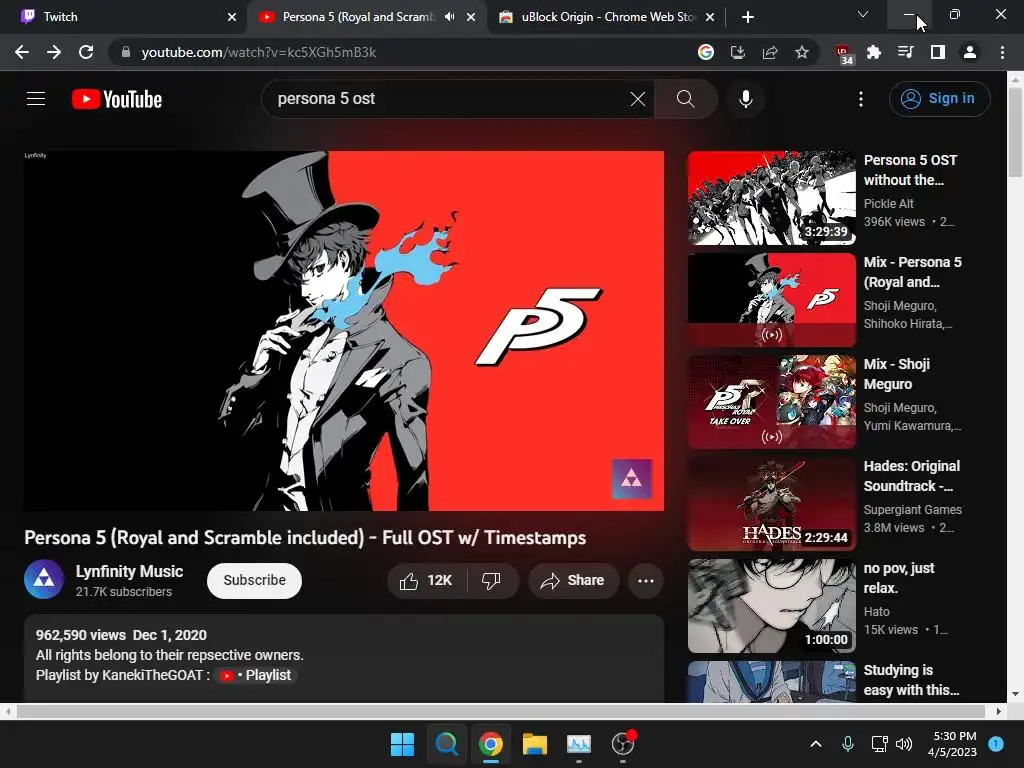The width and height of the screenshot is (1024, 768).
Task: Click channel watermark in video corner
Action: (x=632, y=479)
